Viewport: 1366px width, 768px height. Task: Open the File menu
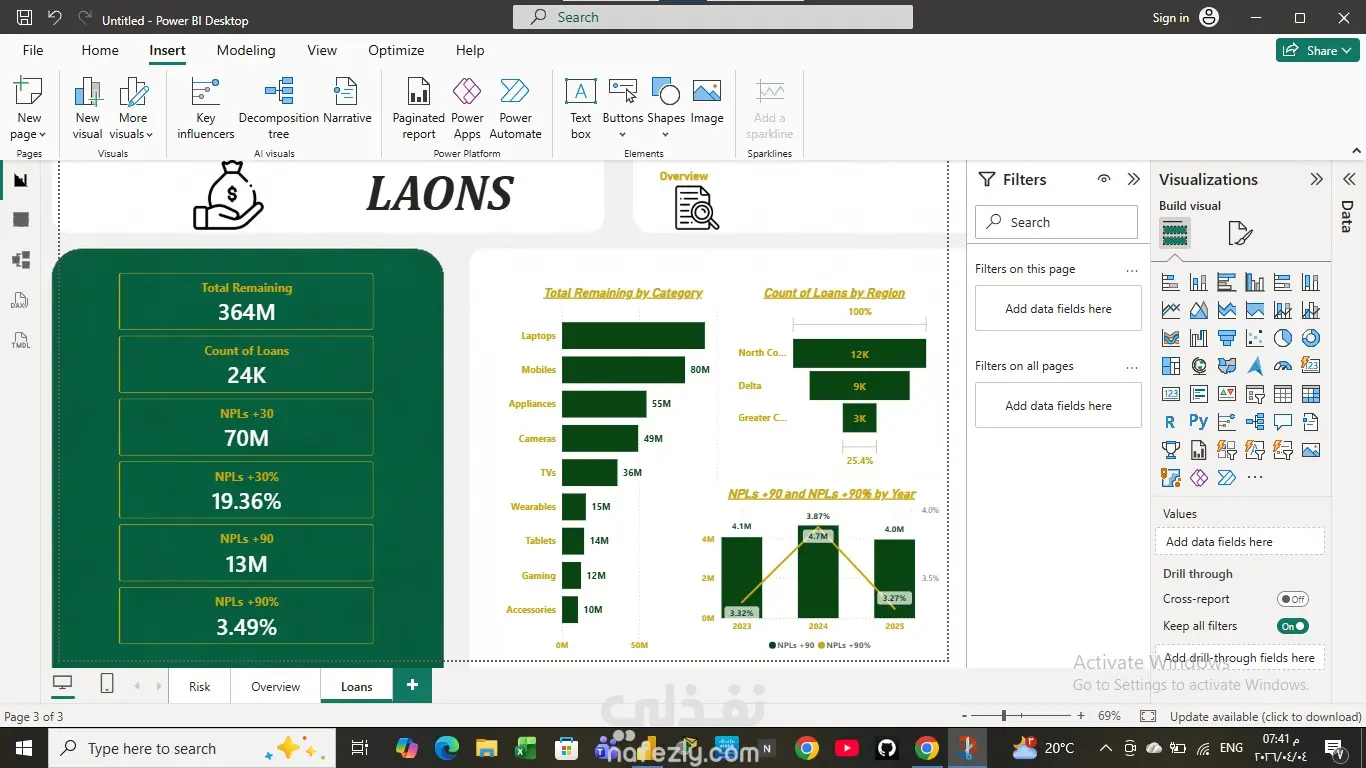click(33, 50)
